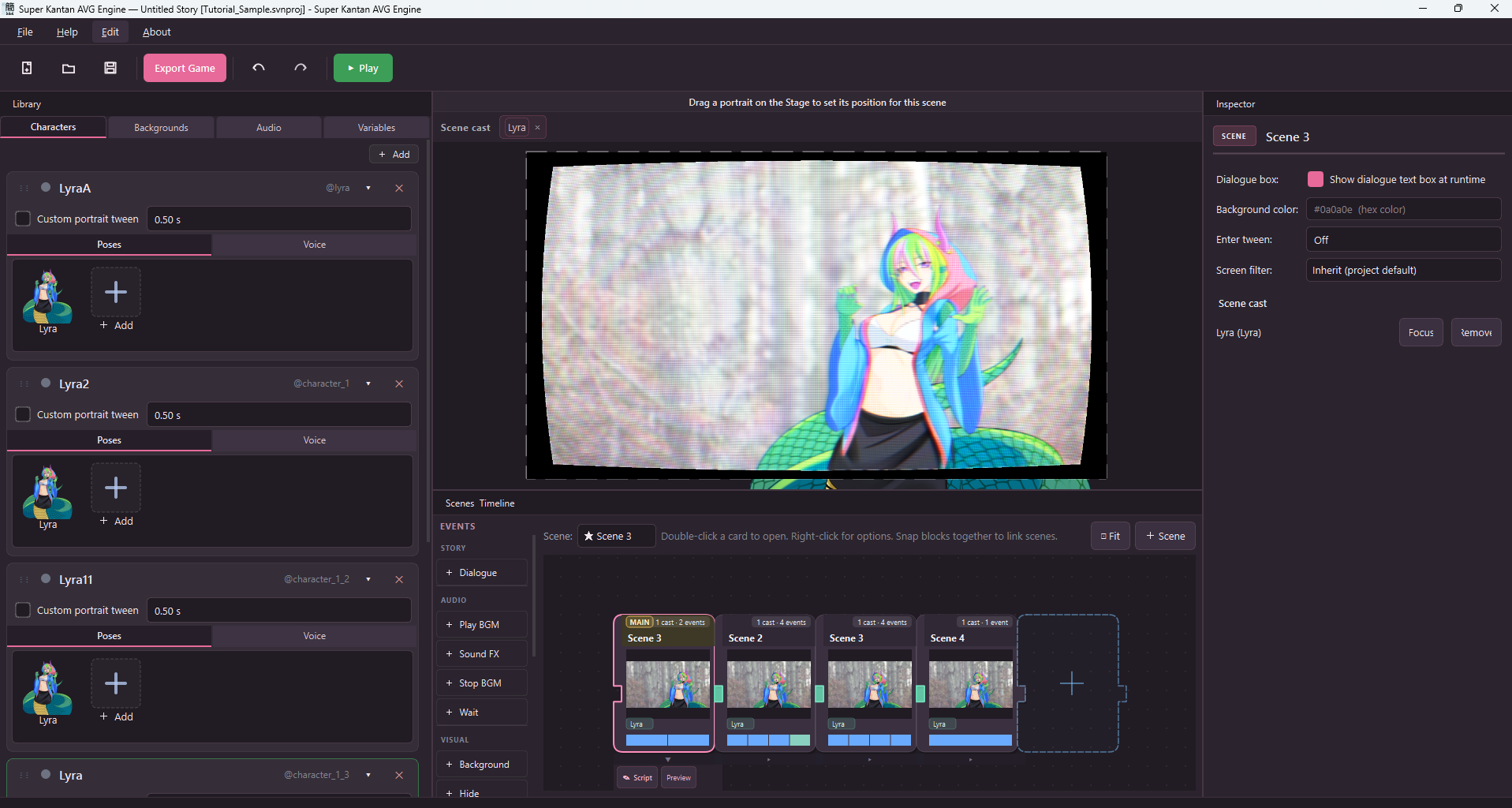Click the empty add-scene placeholder card
Screen dimensions: 1512x808
(1072, 683)
